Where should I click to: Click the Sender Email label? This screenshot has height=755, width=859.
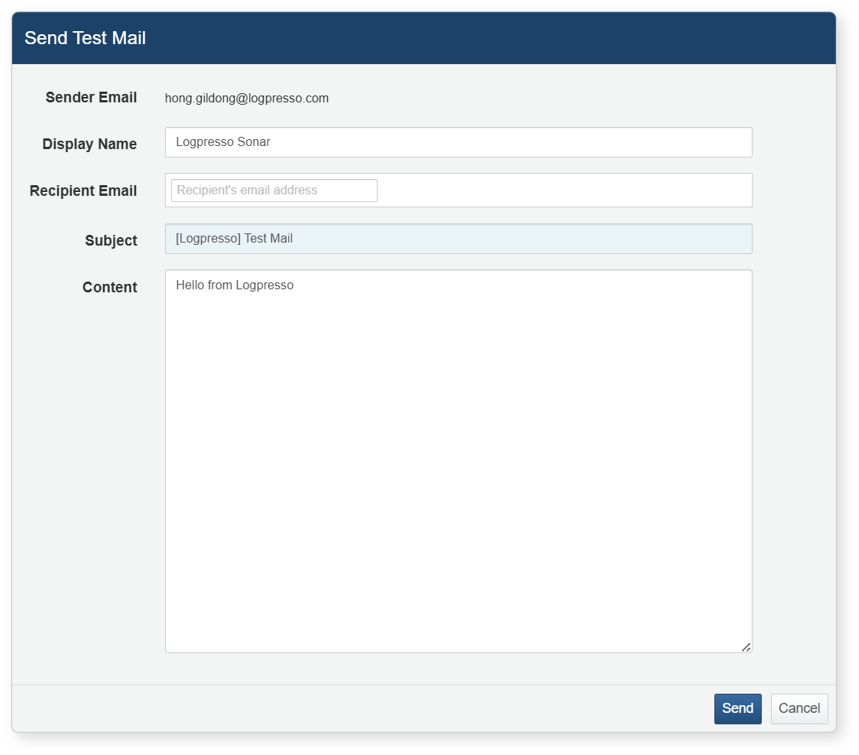pos(91,98)
